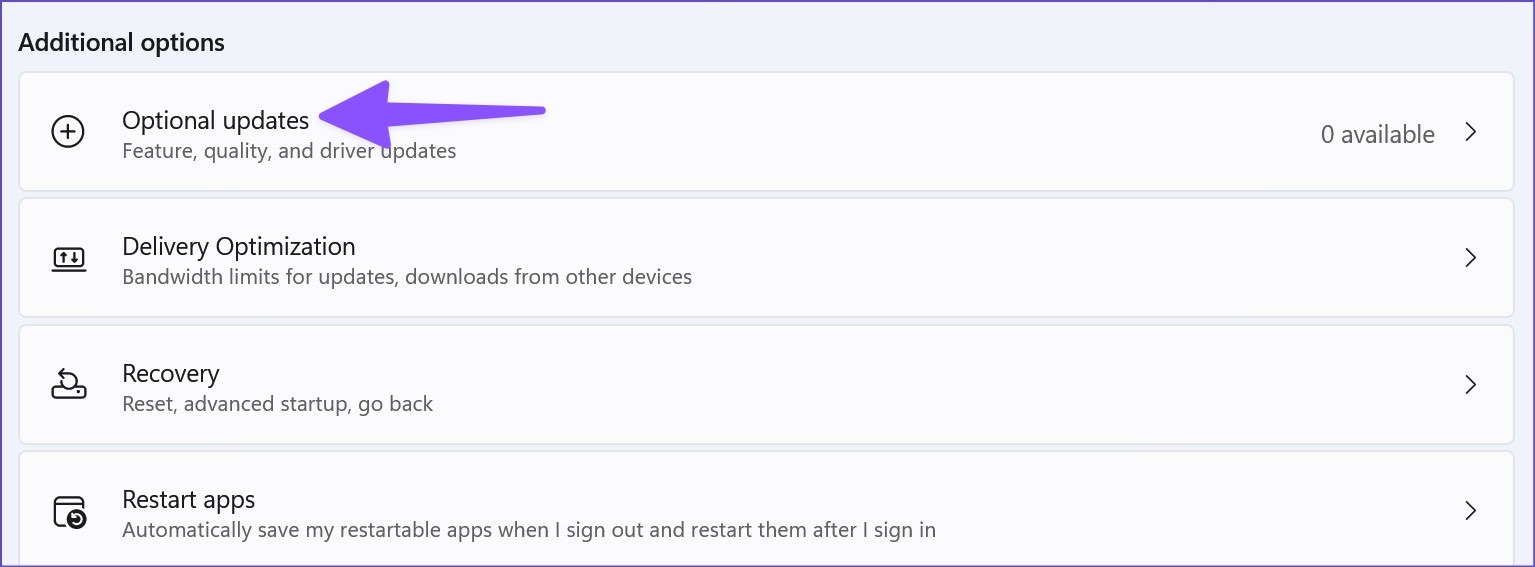1535x567 pixels.
Task: Click blank area inside the Recovery card
Action: pos(900,385)
